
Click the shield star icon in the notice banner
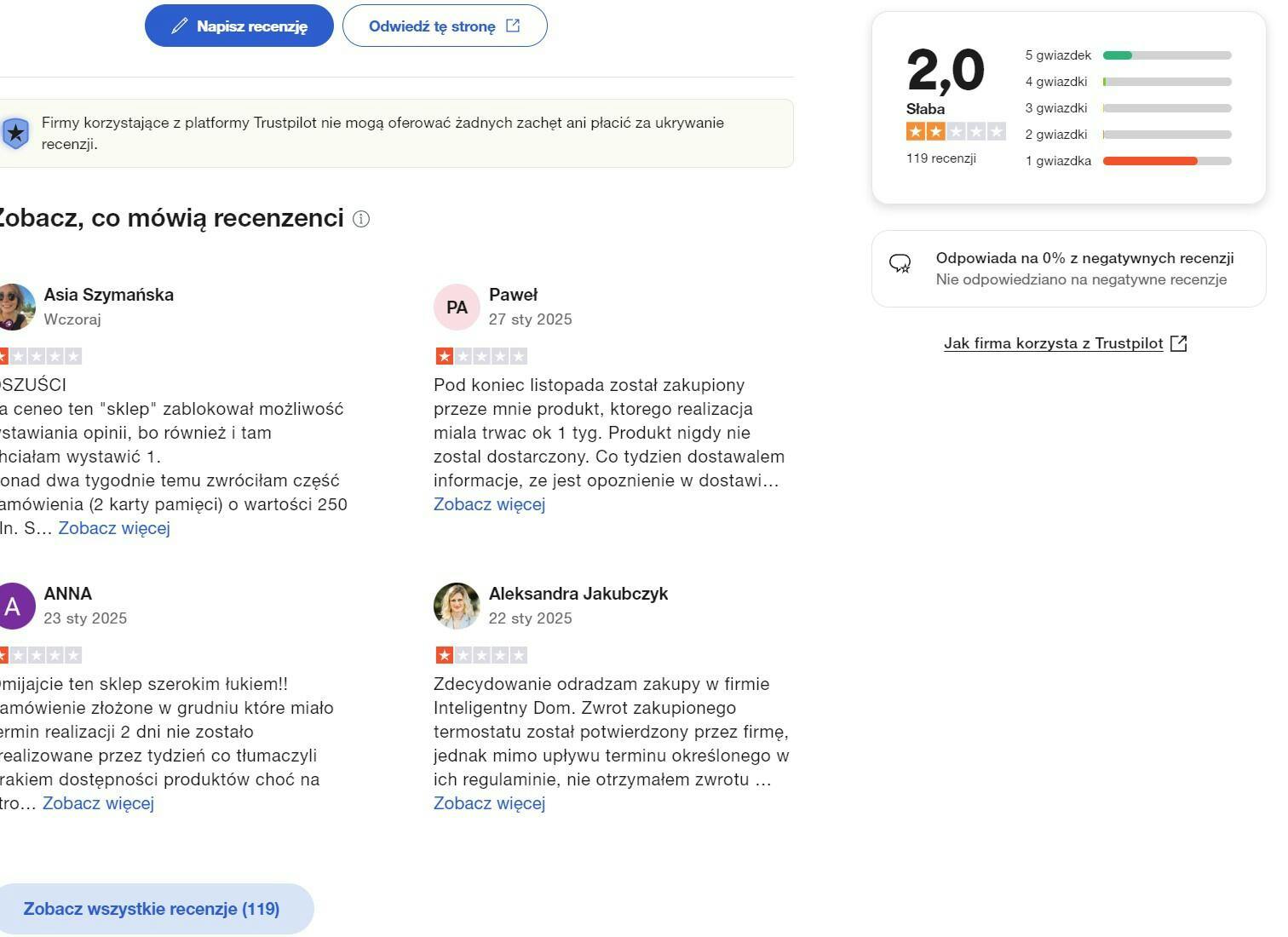point(15,134)
